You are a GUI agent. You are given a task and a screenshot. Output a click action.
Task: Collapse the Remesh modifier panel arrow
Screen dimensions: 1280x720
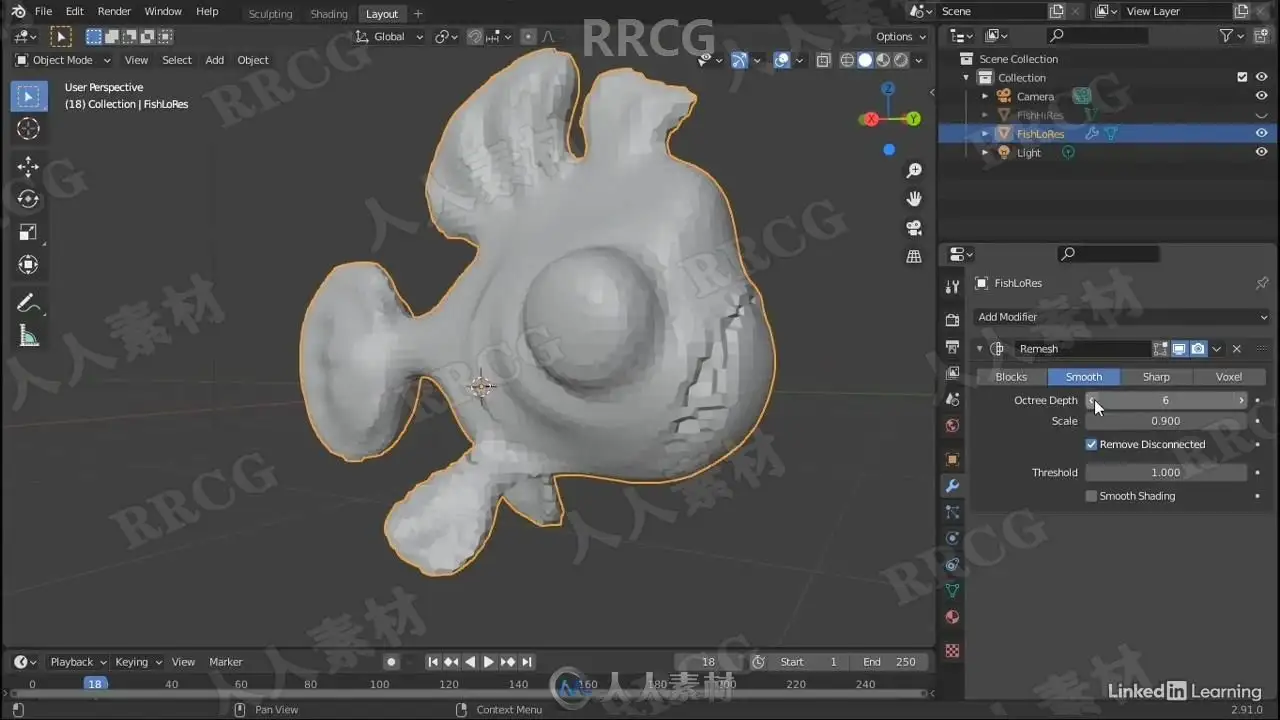pos(980,349)
